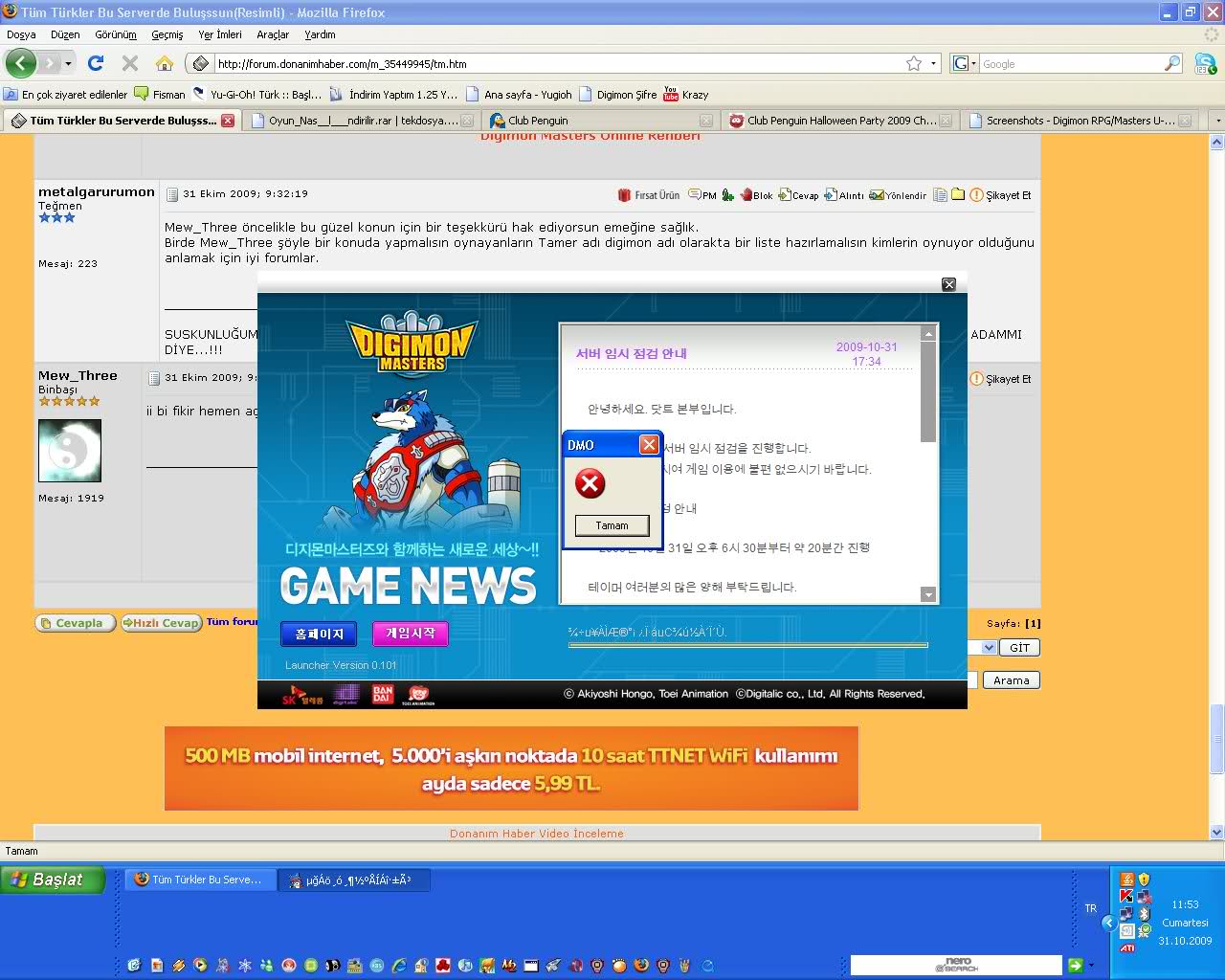Screen dimensions: 1225x980
Task: Stop loading with the X toolbar icon
Action: (x=130, y=63)
